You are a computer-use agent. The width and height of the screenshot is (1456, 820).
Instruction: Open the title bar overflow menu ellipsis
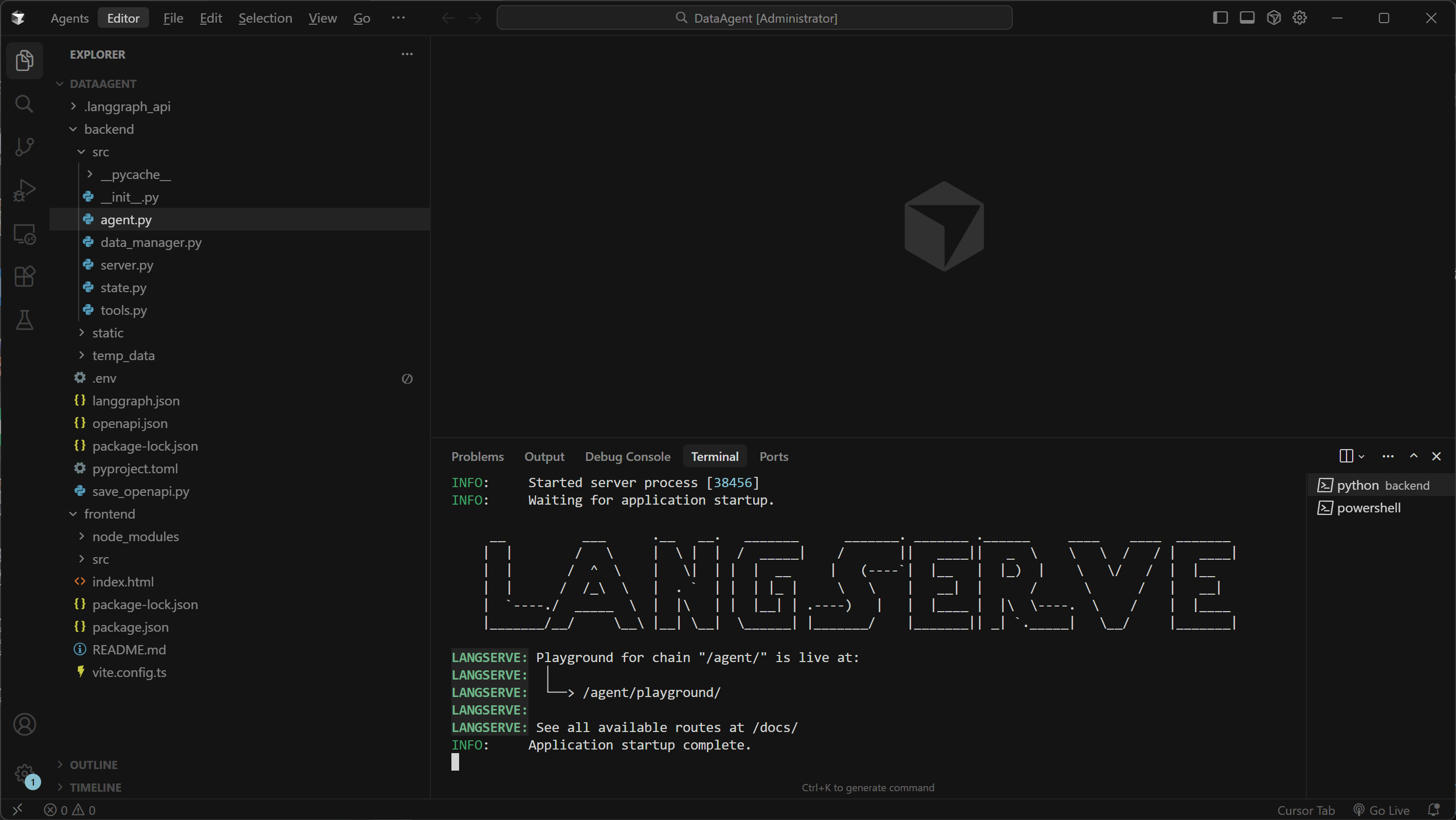(x=398, y=18)
